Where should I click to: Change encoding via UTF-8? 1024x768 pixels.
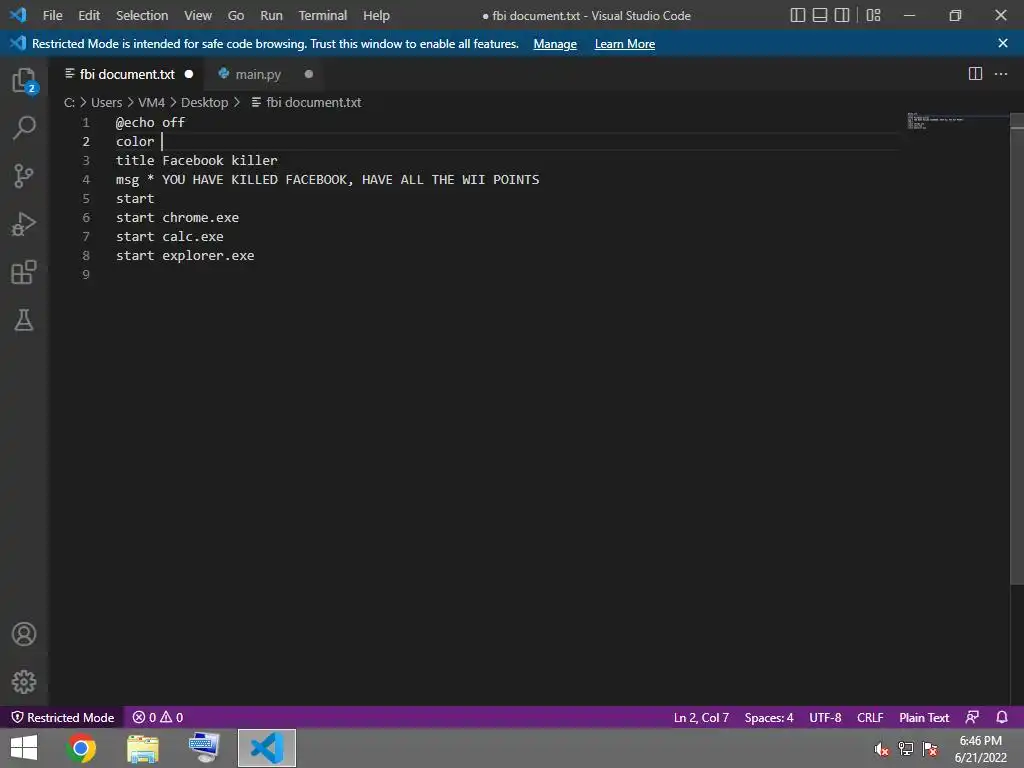tap(825, 717)
